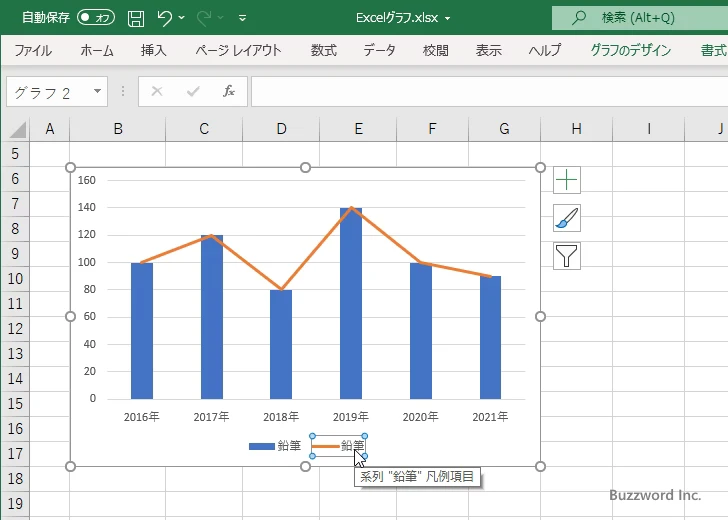Viewport: 728px width, 520px height.
Task: Open Customize Quick Access Toolbar dropdown
Action: click(242, 18)
